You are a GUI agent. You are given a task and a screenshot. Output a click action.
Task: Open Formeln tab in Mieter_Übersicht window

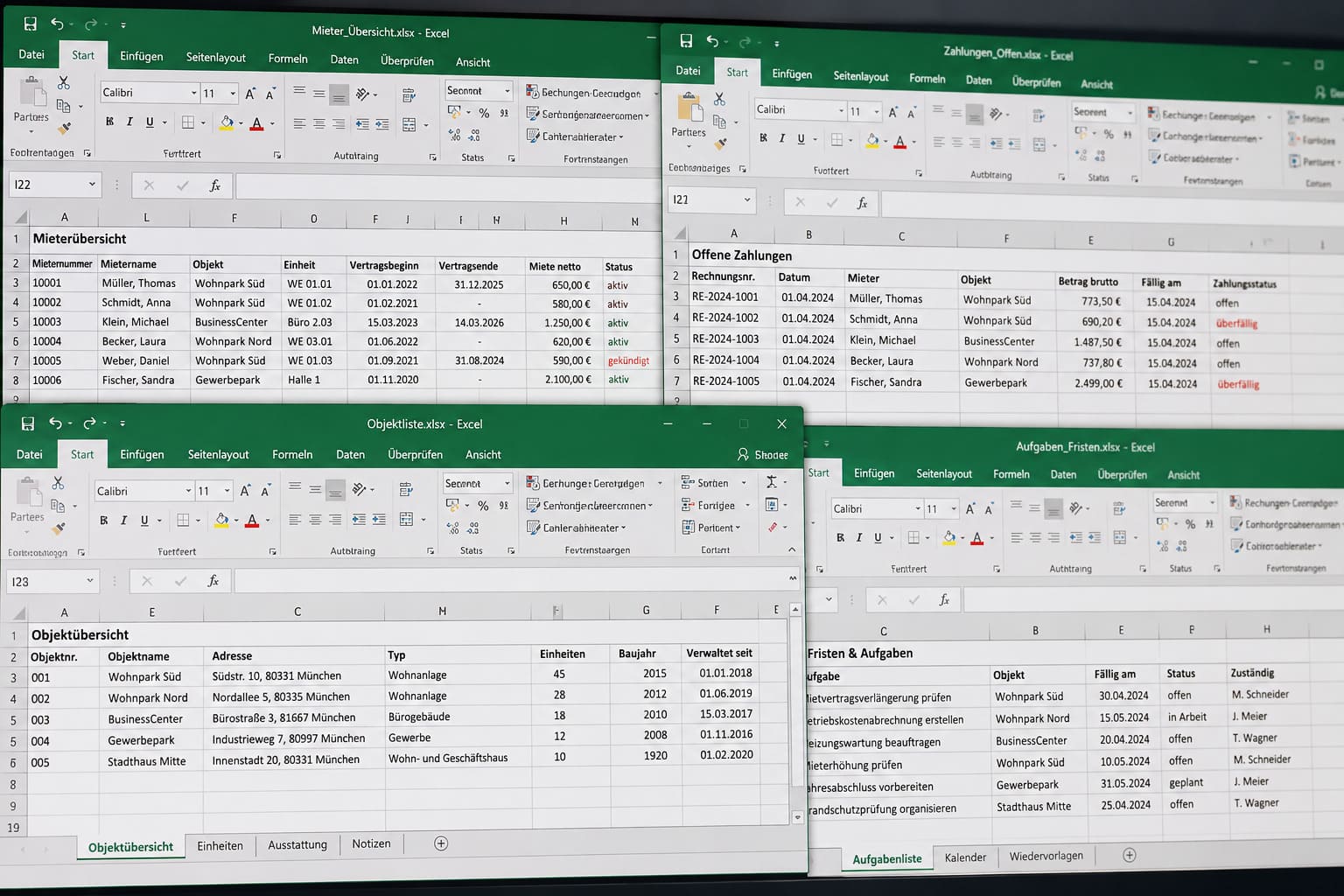[x=288, y=59]
